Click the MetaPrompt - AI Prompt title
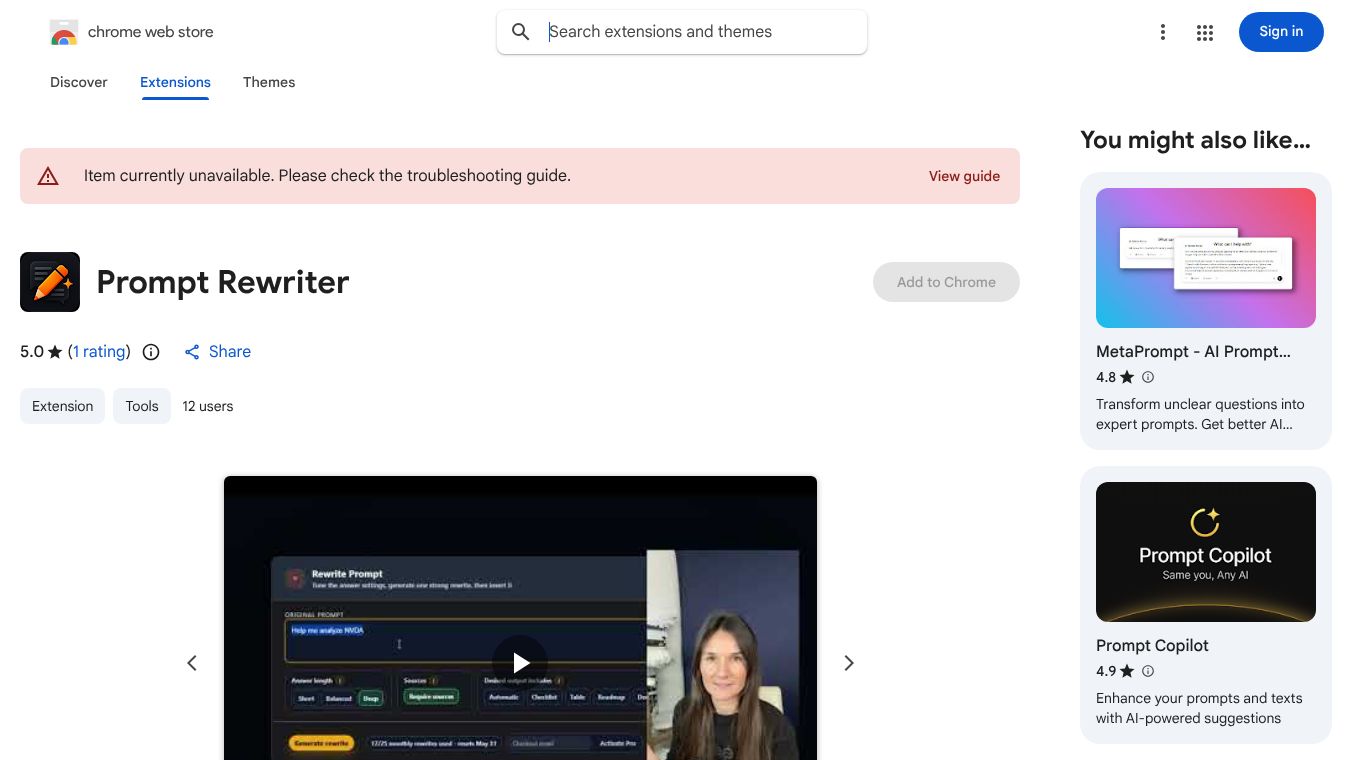 1193,352
